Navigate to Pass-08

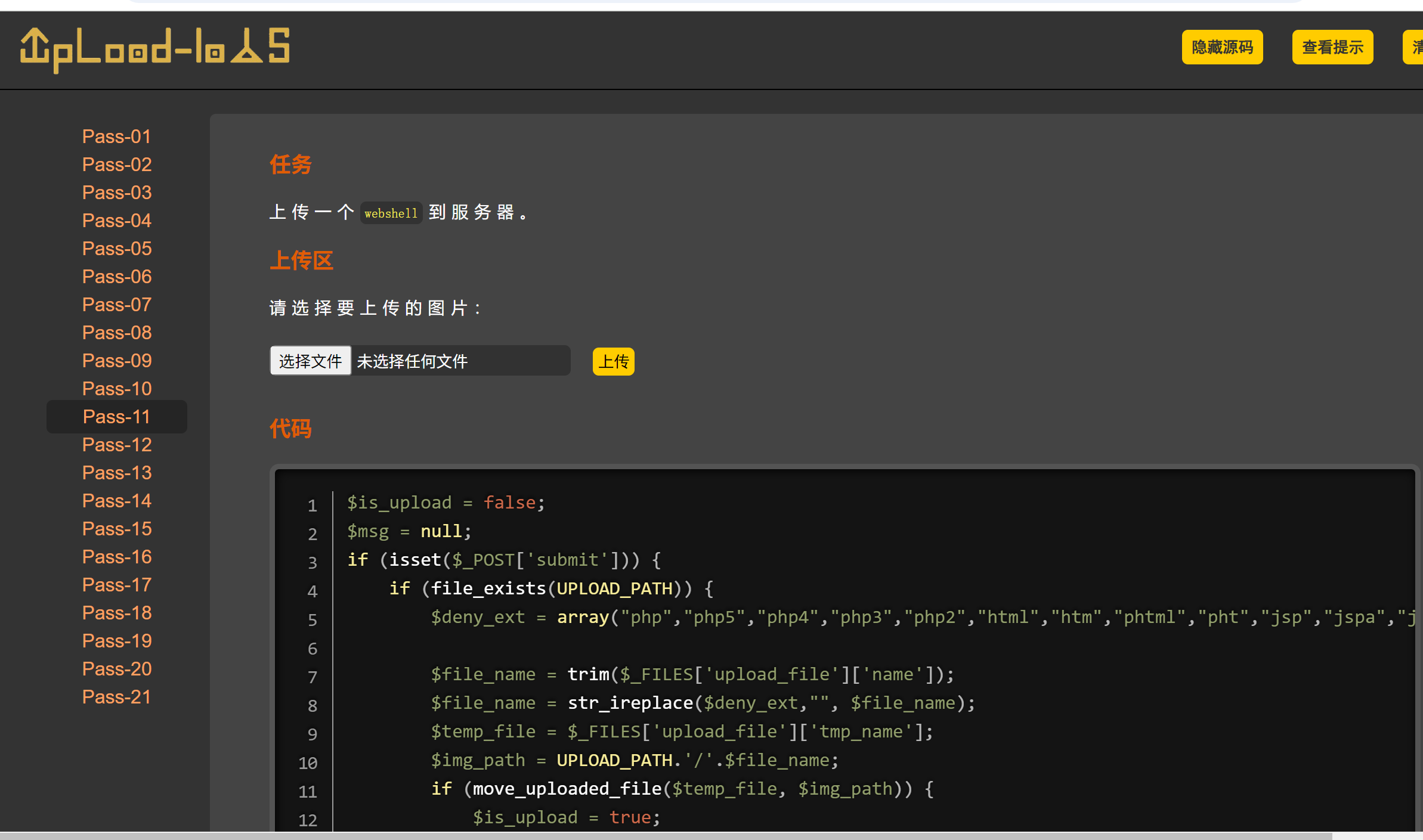116,333
